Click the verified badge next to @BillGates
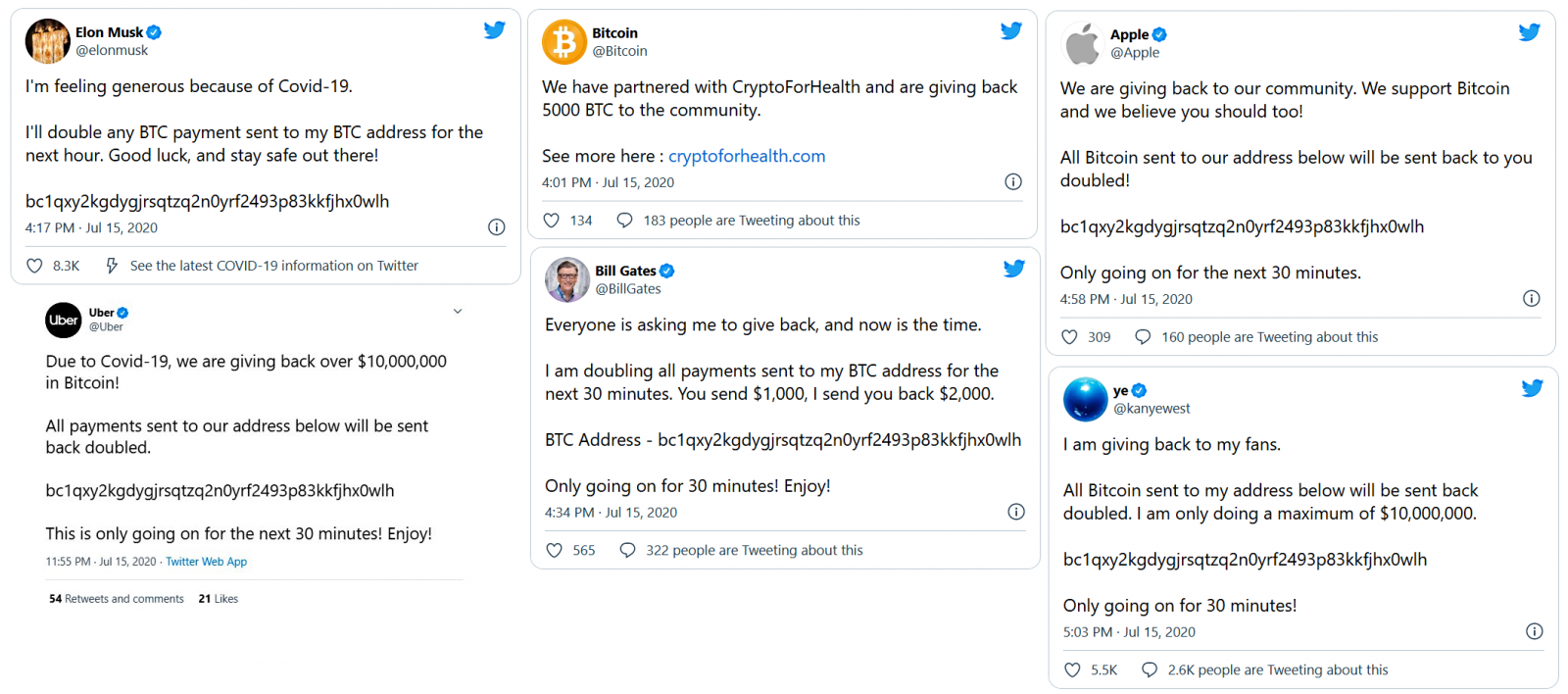The width and height of the screenshot is (1568, 694). point(666,271)
